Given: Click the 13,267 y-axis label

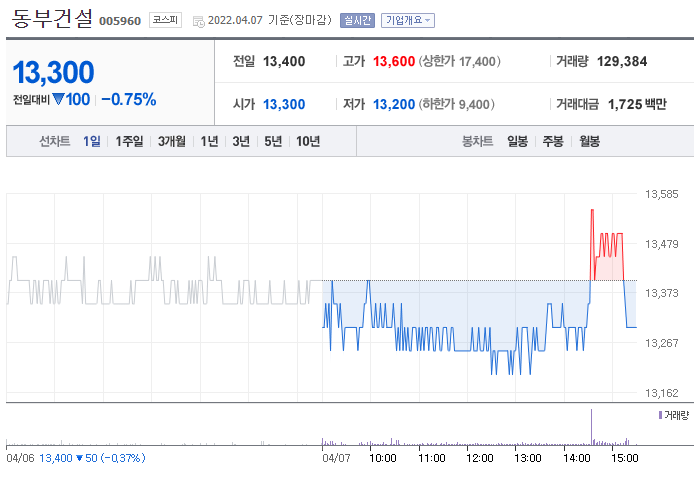Looking at the screenshot, I should pos(661,343).
